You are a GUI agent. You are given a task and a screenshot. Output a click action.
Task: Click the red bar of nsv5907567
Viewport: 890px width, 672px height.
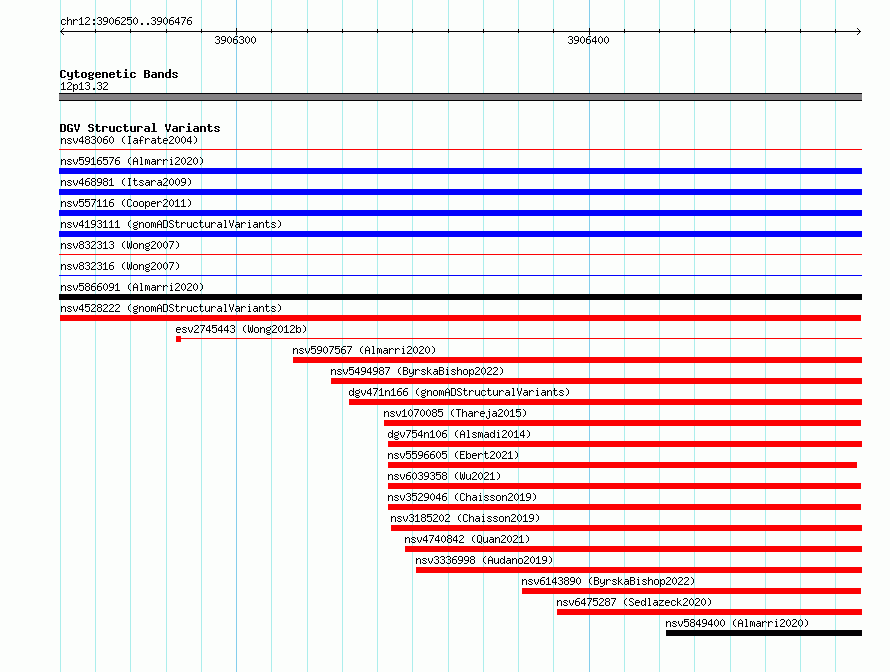tap(577, 360)
